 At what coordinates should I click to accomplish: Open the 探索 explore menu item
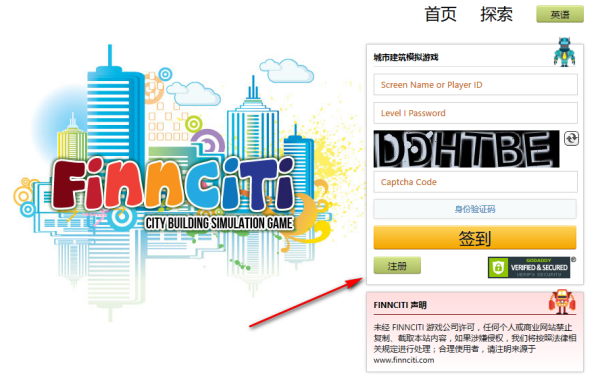coord(496,15)
